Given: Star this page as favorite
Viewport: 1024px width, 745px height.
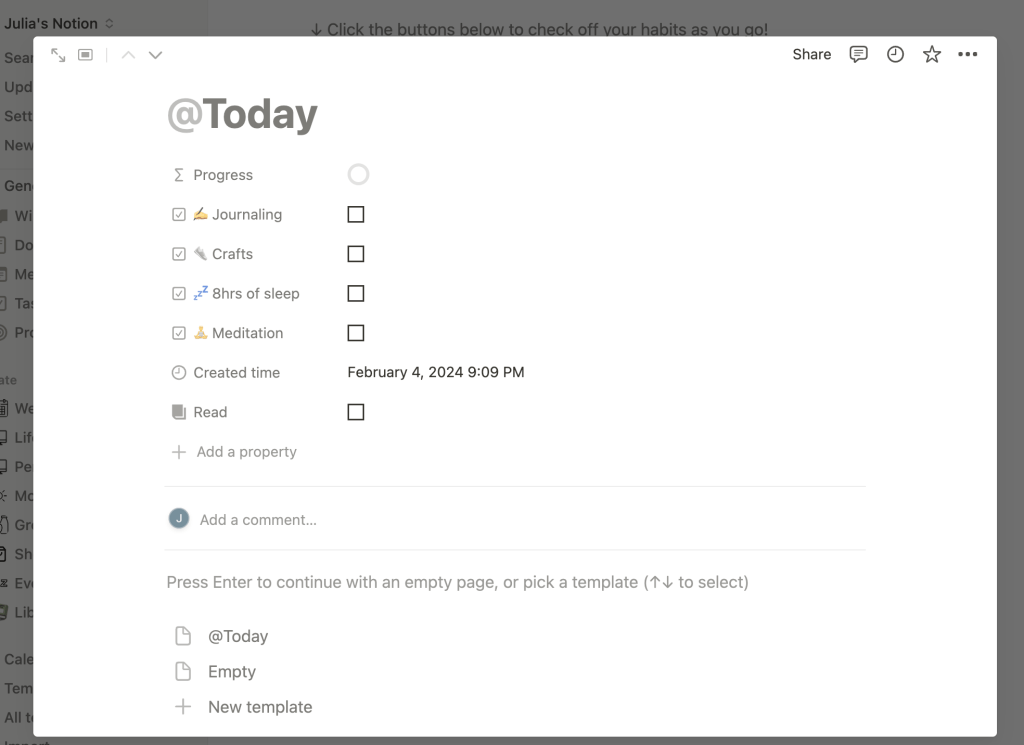Looking at the screenshot, I should (x=931, y=55).
